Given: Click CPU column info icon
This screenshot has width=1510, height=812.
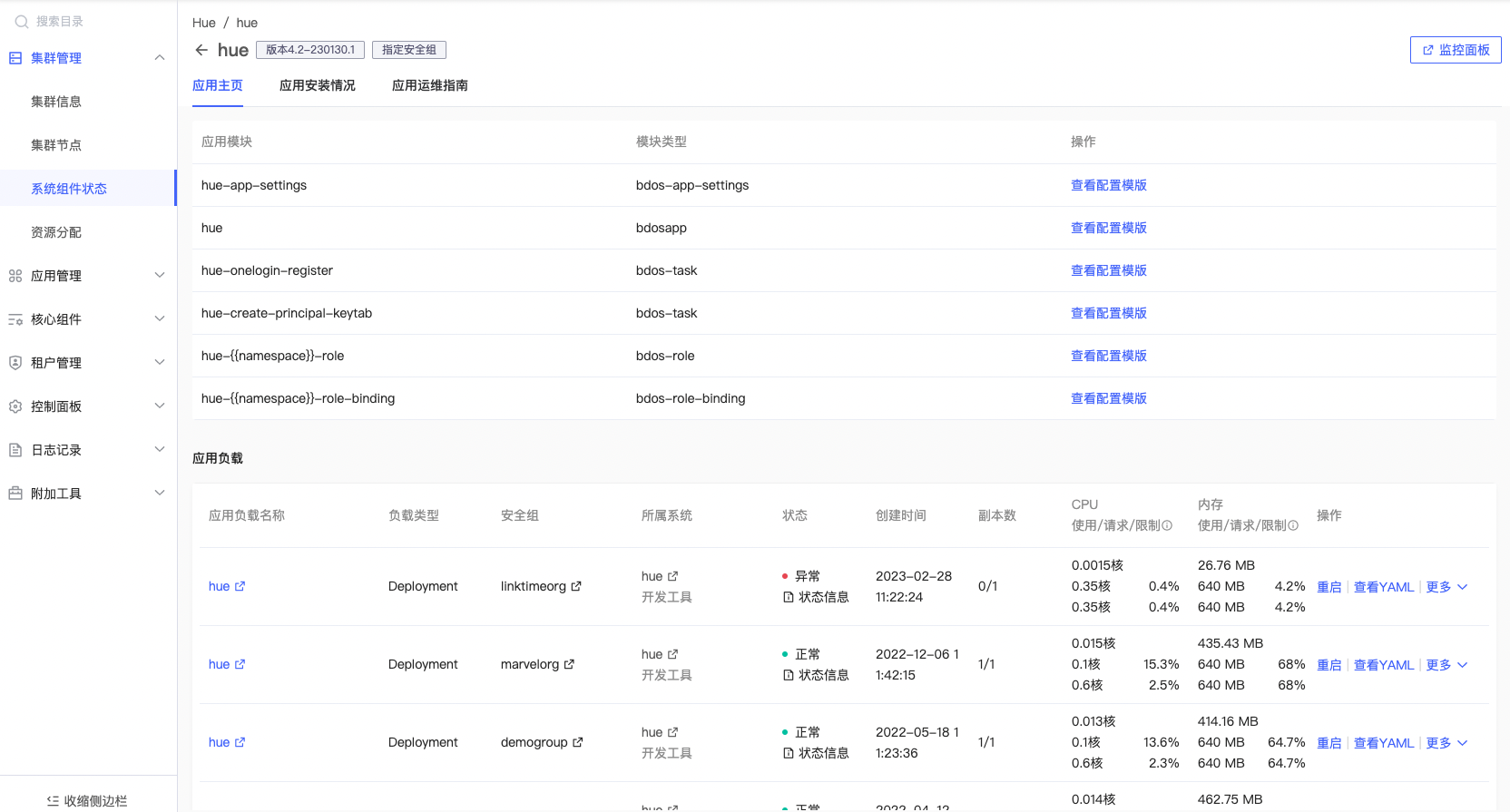Looking at the screenshot, I should pos(1167,525).
